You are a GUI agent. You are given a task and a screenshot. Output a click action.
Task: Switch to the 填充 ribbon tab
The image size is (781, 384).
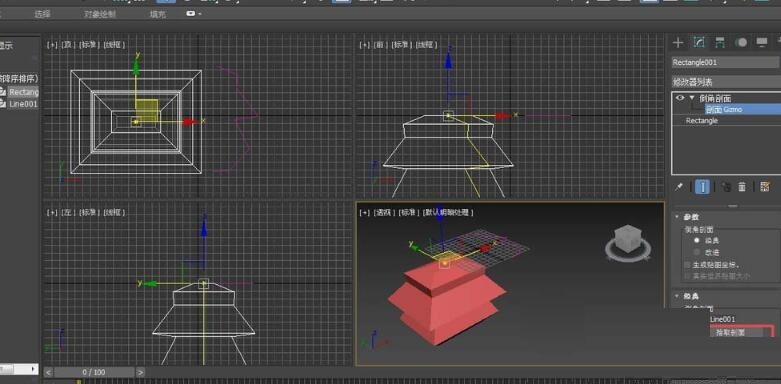(x=157, y=14)
